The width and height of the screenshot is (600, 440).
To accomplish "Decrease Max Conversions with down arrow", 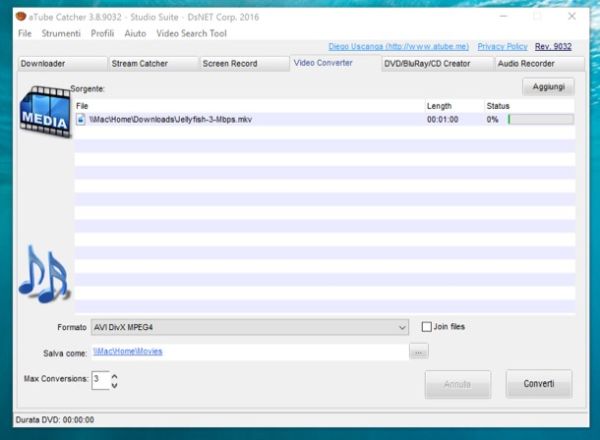I will (x=113, y=385).
